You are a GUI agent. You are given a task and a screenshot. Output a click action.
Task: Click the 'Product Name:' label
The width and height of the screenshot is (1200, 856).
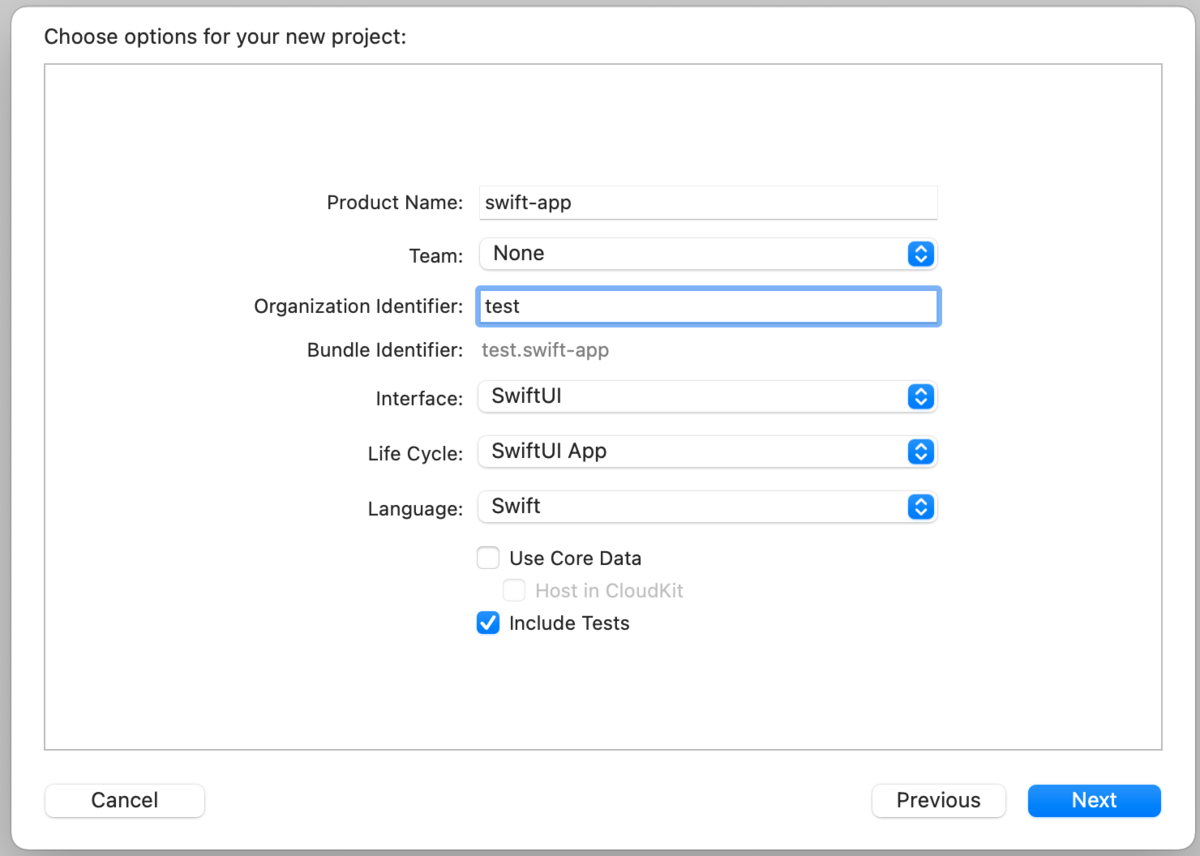(395, 203)
